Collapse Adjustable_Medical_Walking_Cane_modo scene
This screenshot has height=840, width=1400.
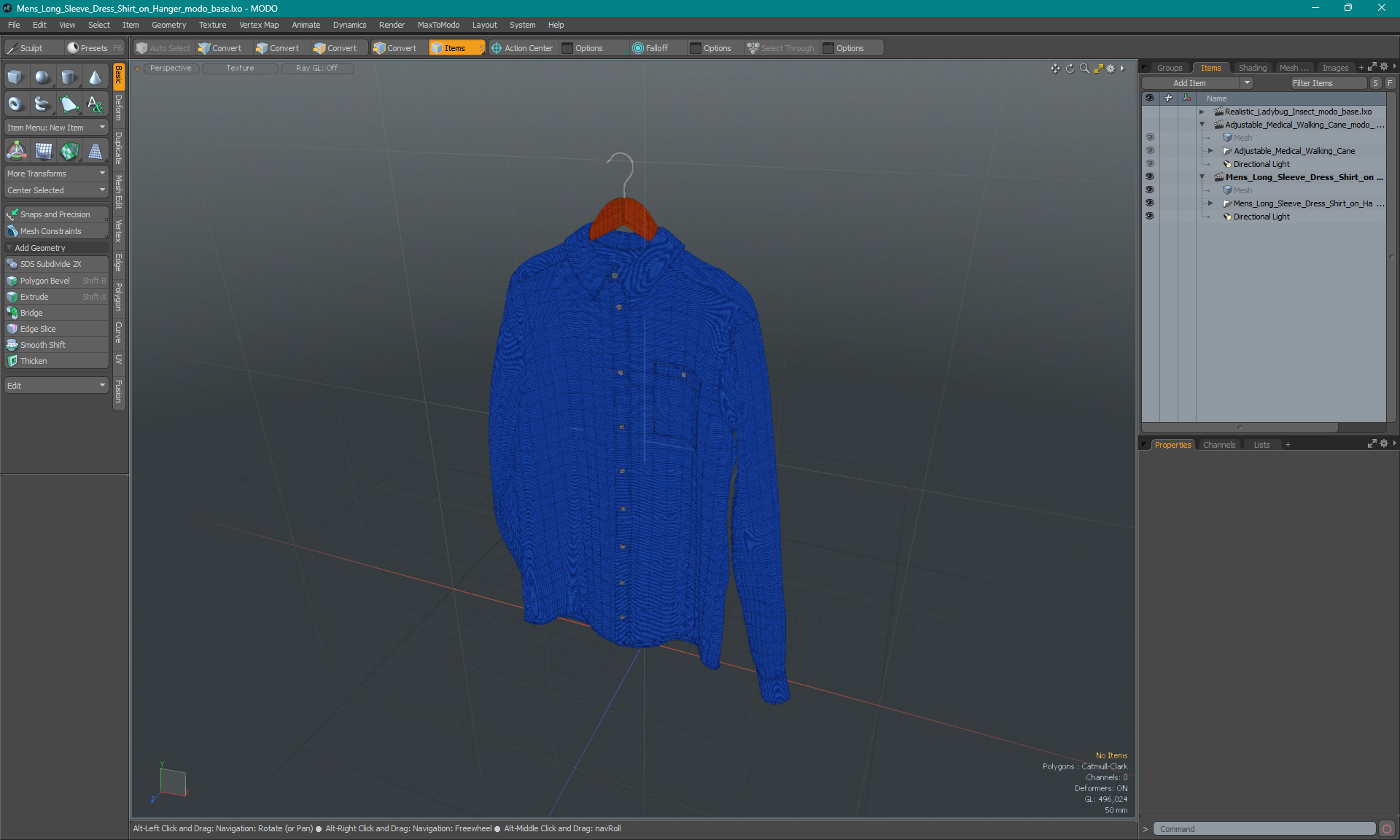(x=1202, y=125)
